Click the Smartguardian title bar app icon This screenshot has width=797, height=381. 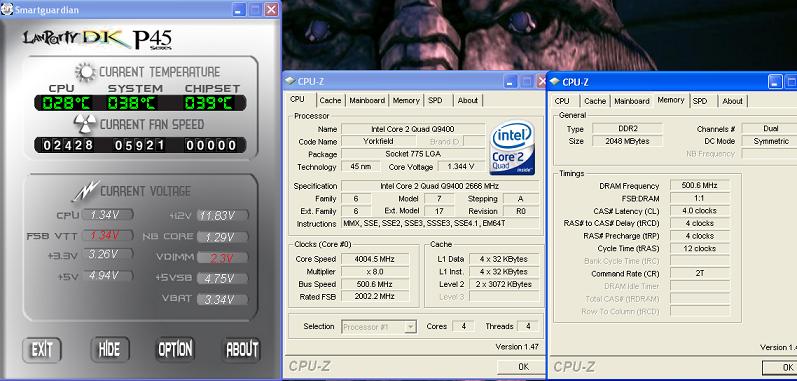coord(7,10)
